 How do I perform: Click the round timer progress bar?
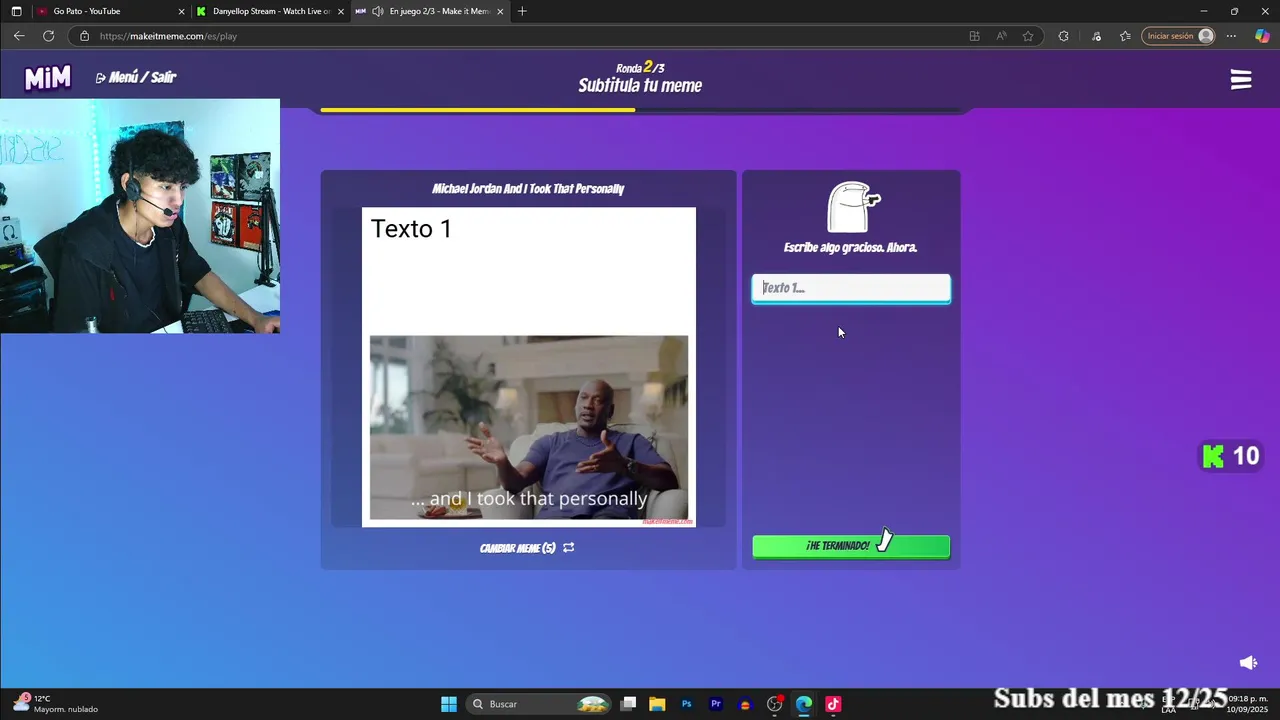(640, 110)
